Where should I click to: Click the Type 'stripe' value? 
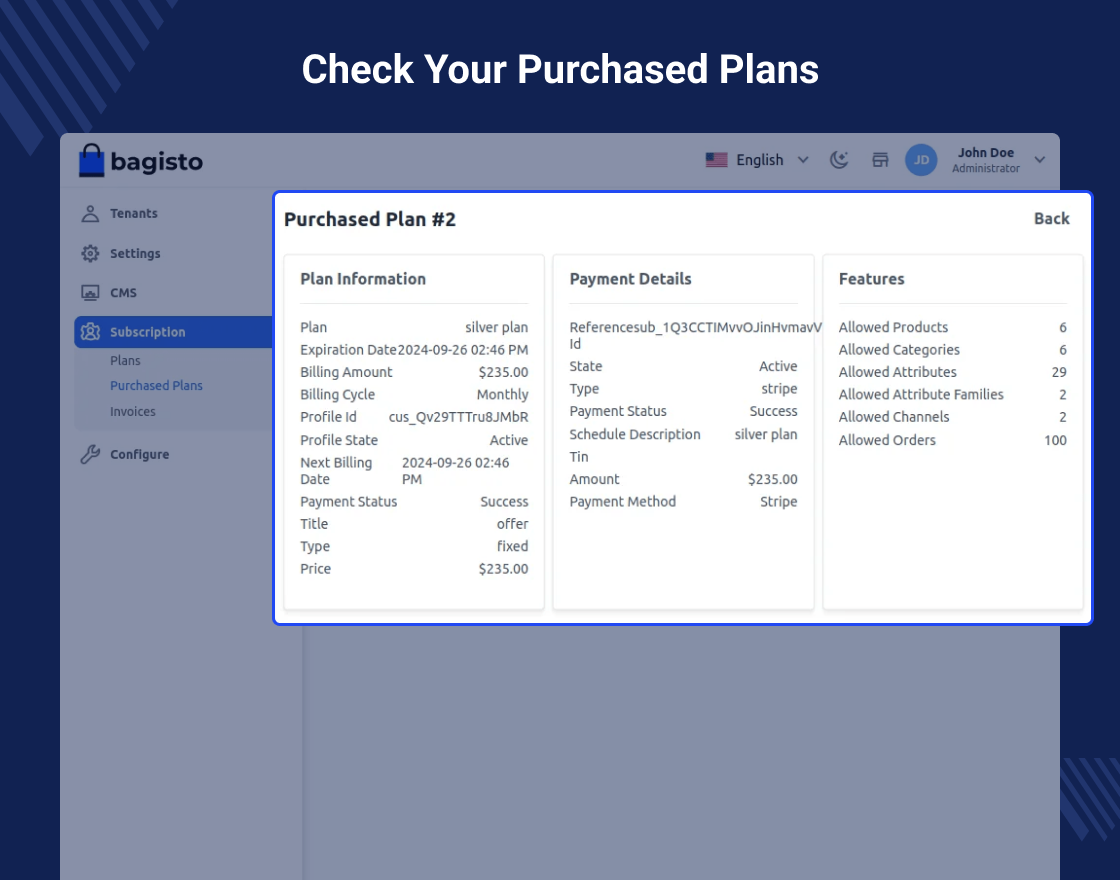(779, 389)
